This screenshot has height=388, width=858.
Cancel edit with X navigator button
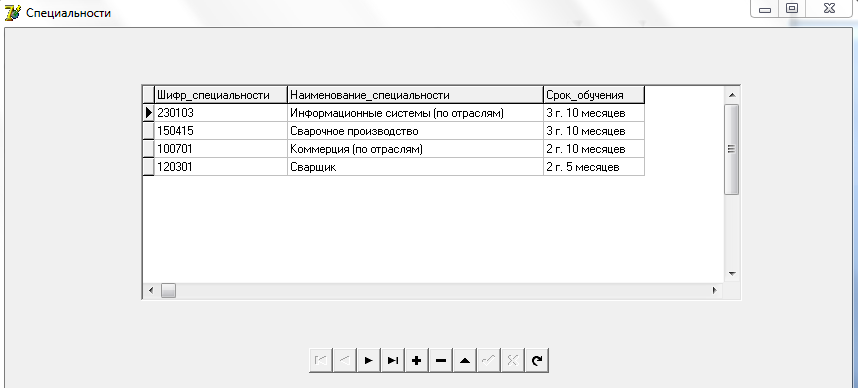point(513,360)
